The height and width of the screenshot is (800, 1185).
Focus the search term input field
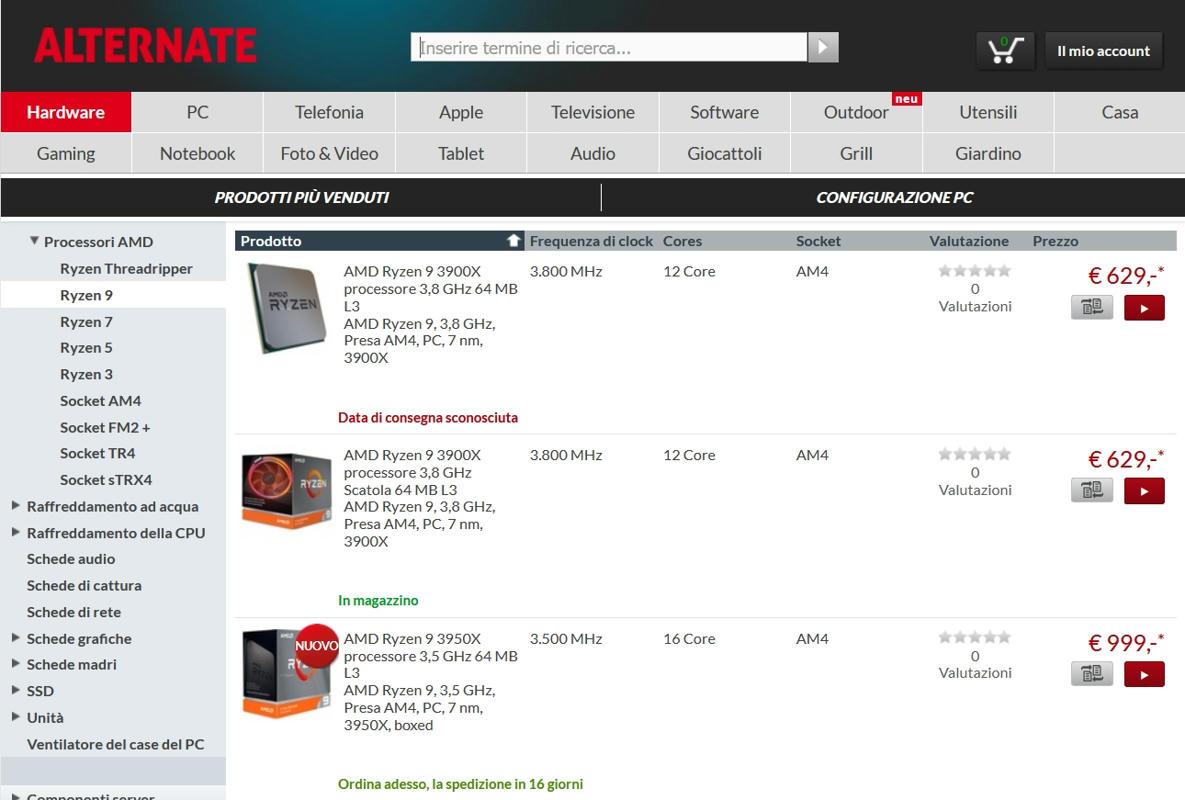pyautogui.click(x=608, y=48)
